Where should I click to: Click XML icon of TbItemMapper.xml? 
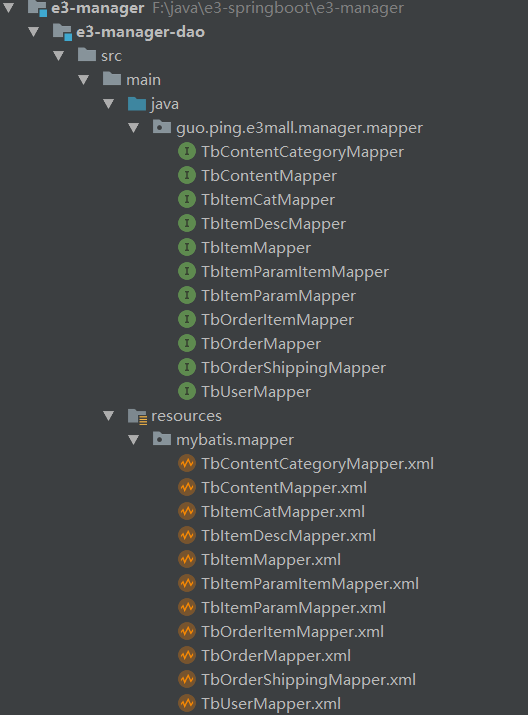pyautogui.click(x=187, y=560)
